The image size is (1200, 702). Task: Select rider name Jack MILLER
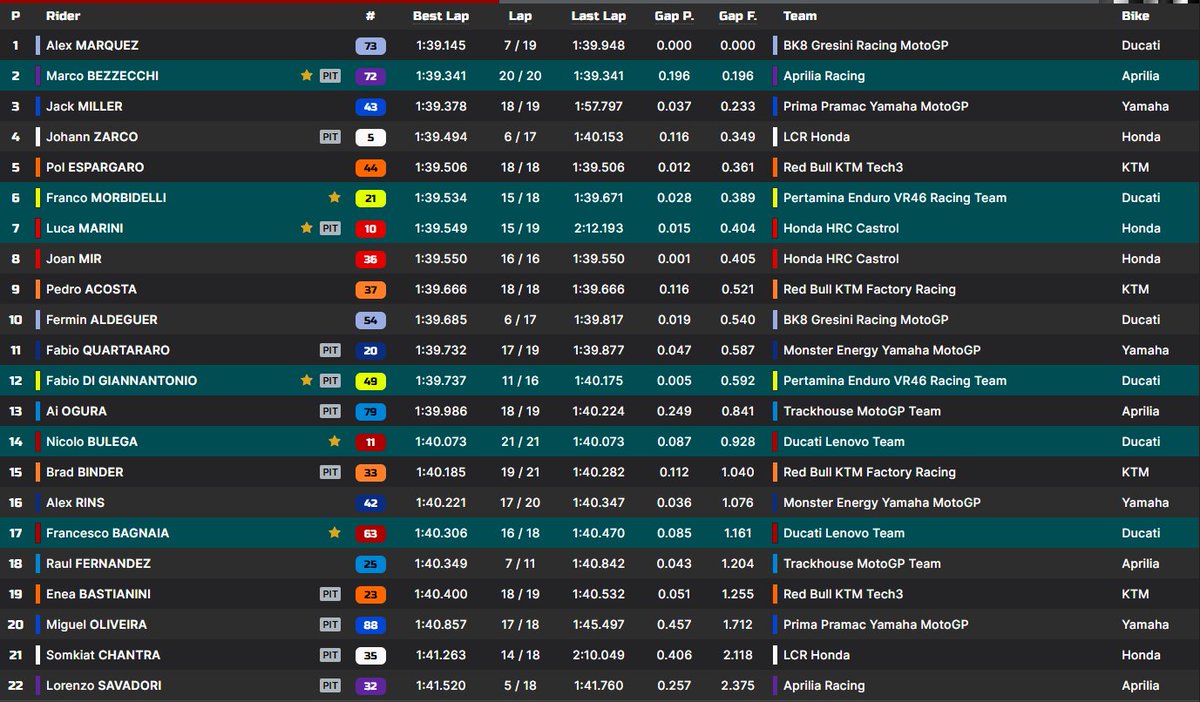pyautogui.click(x=84, y=107)
